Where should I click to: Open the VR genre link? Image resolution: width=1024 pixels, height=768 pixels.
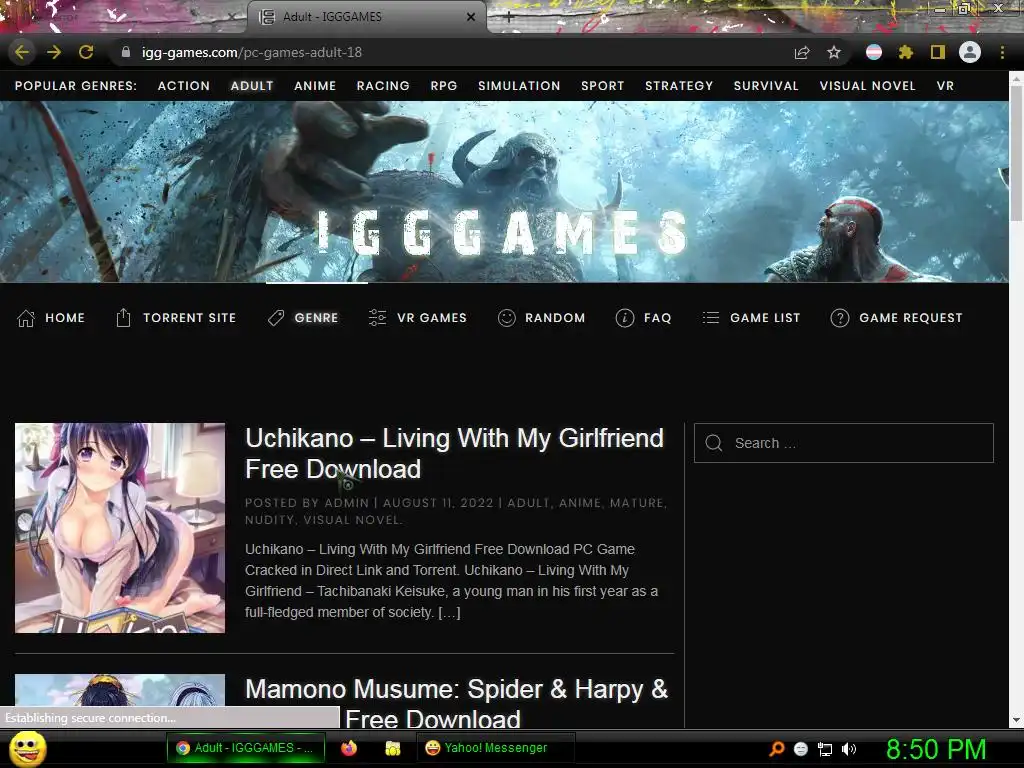tap(945, 86)
